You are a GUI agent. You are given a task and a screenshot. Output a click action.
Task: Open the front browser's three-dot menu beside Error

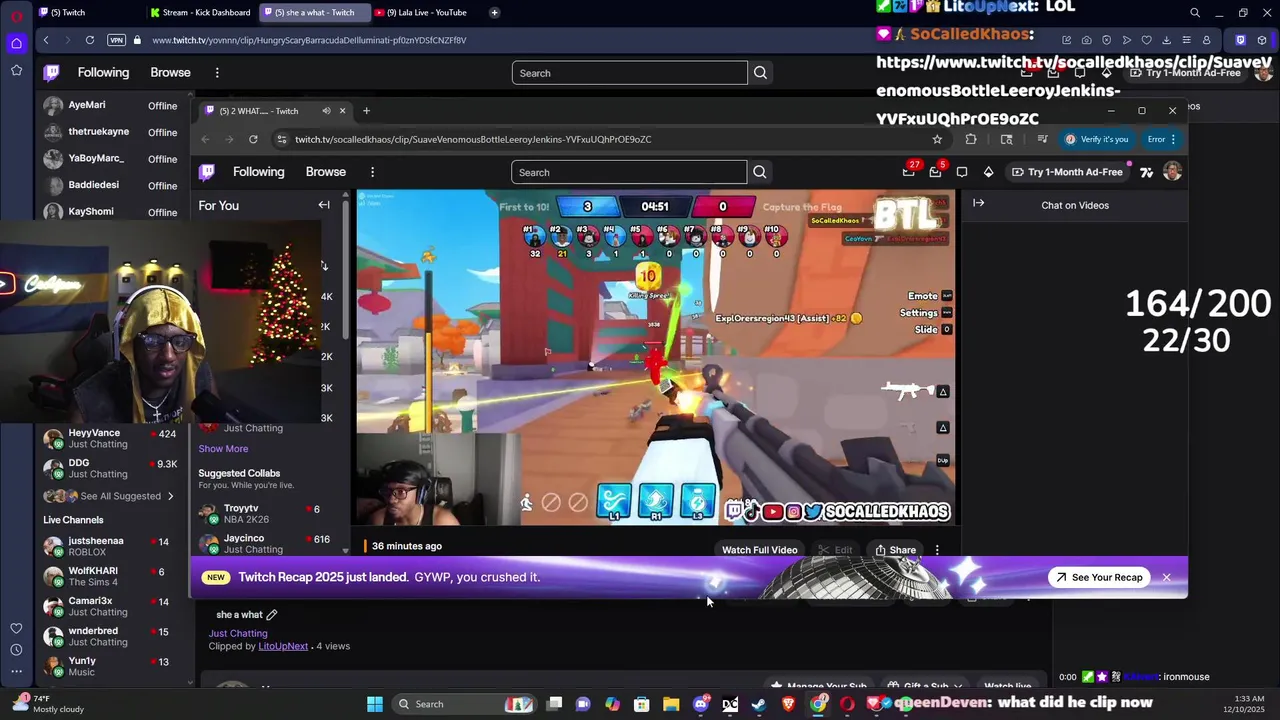[1174, 139]
